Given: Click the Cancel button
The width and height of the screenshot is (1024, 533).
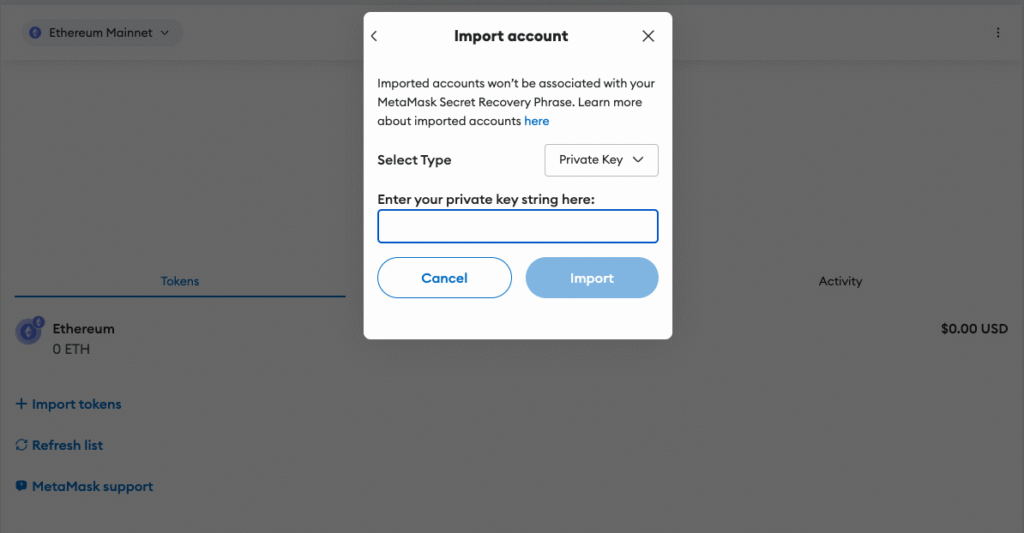Looking at the screenshot, I should click(x=444, y=278).
